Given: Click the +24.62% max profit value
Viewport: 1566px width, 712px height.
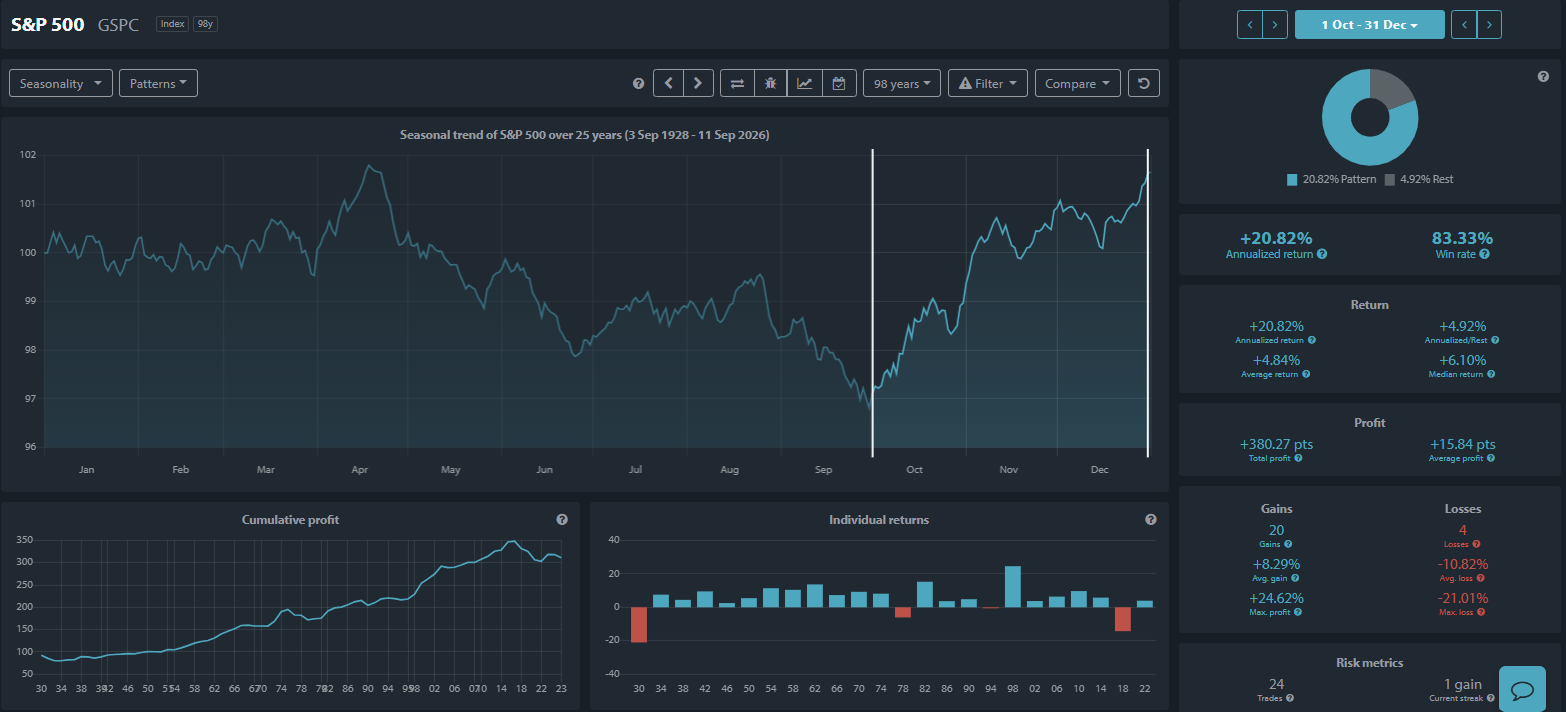Looking at the screenshot, I should point(1276,598).
